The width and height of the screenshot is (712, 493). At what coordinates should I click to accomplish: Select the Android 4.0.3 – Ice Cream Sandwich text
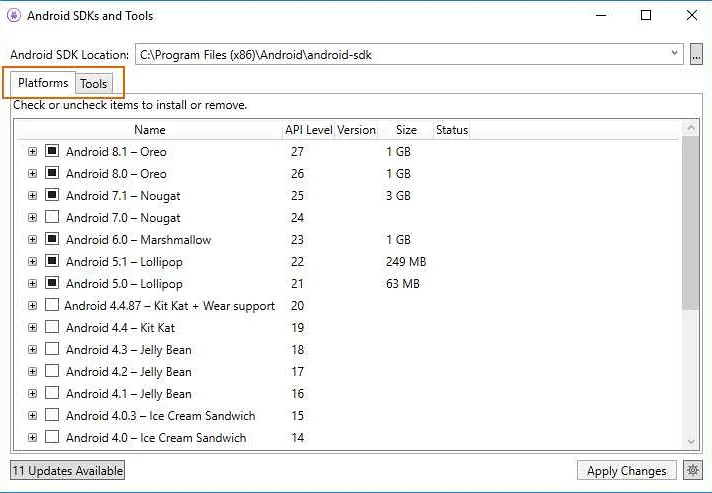161,416
